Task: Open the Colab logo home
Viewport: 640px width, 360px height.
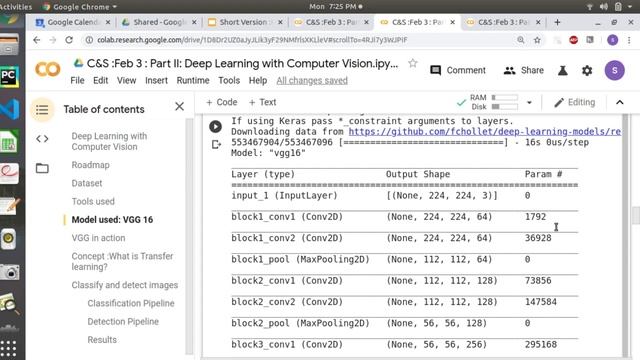Action: coord(48,70)
